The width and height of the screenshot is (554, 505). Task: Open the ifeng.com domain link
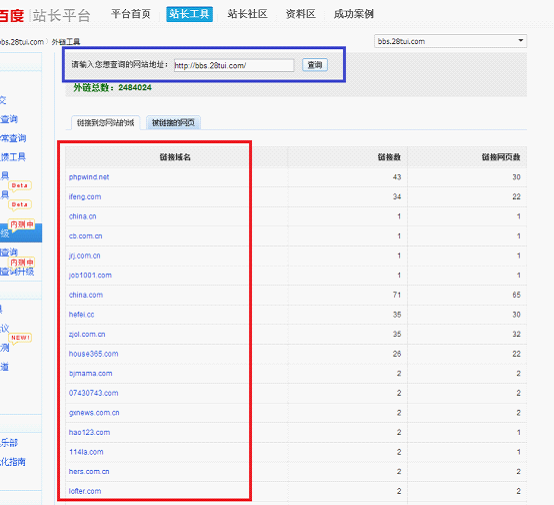point(85,197)
